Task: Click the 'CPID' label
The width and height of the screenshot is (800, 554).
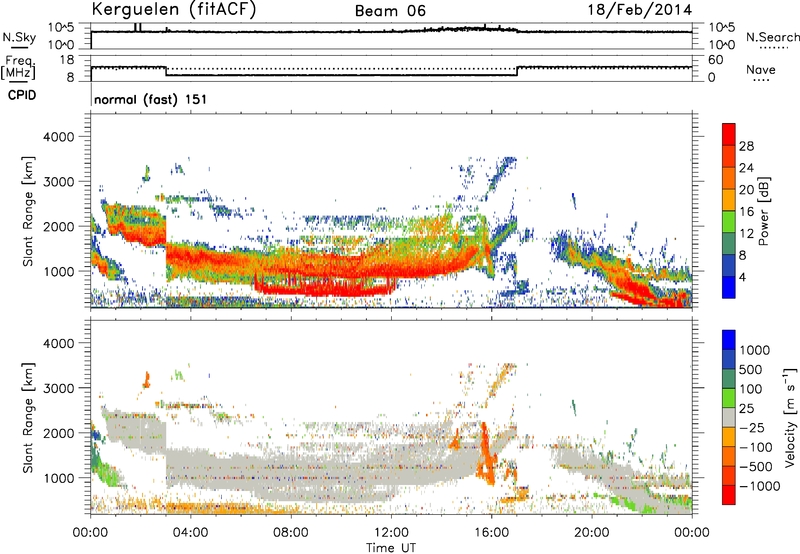Action: [22, 95]
